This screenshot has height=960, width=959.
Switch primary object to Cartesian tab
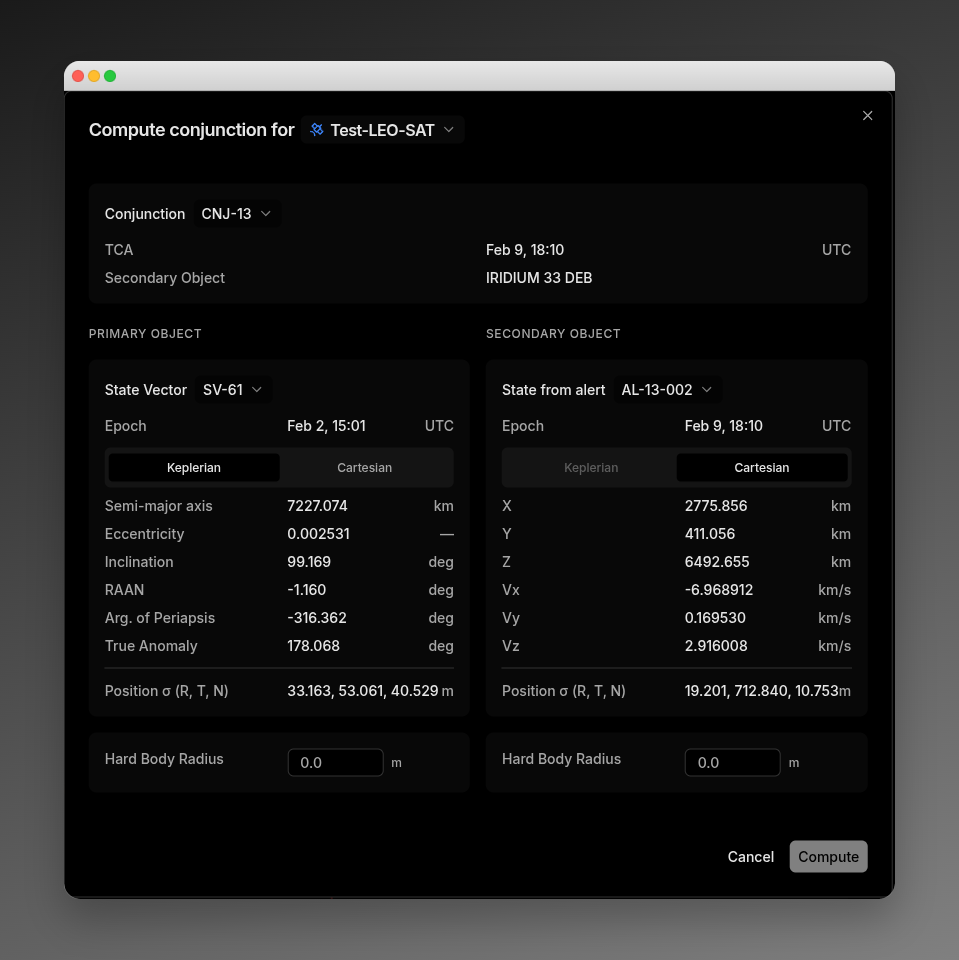[364, 468]
